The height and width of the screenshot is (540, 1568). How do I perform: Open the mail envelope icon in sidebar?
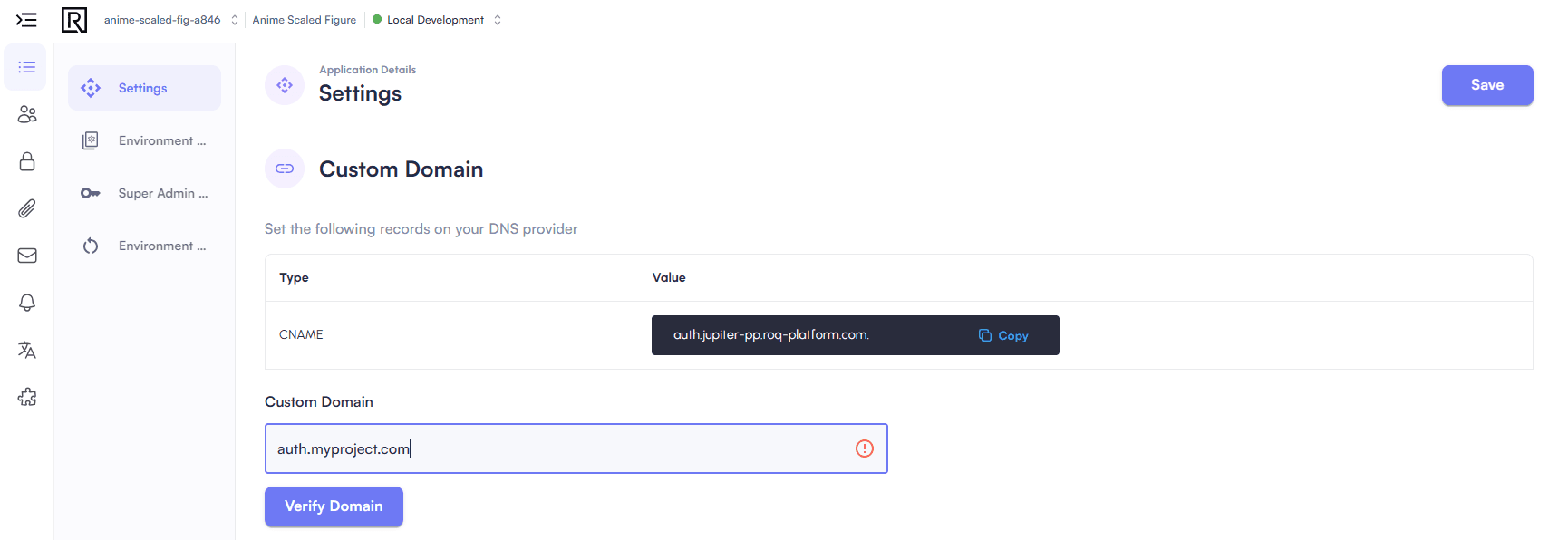pyautogui.click(x=27, y=256)
